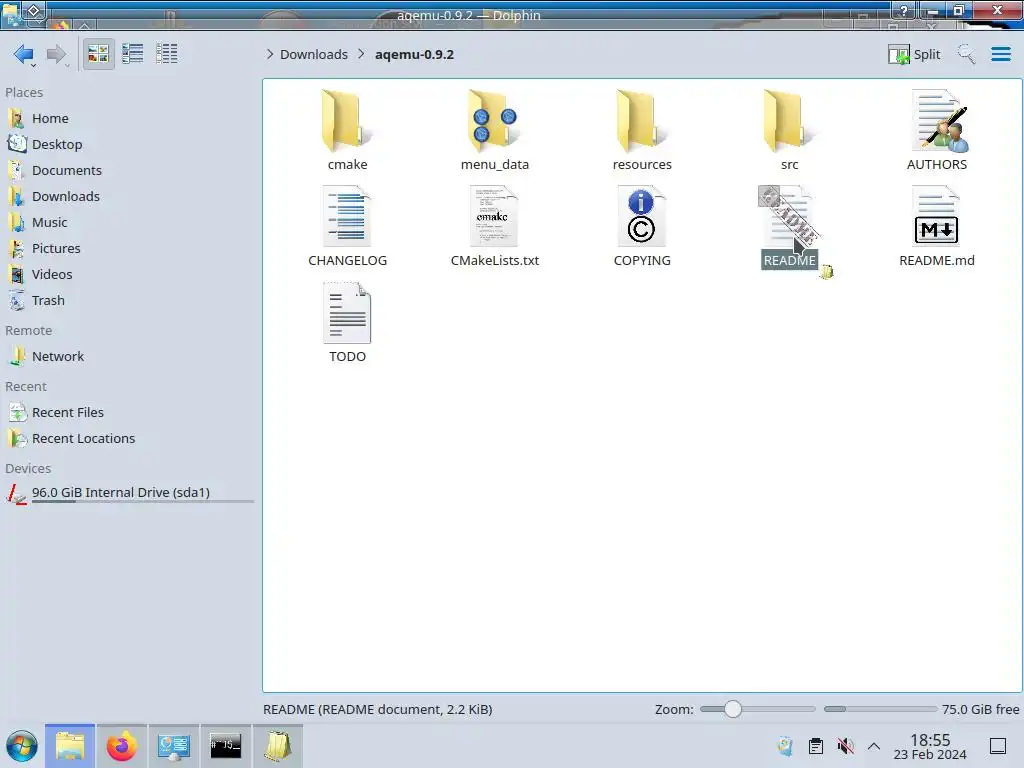This screenshot has height=768, width=1024.
Task: Select the README file icon
Action: (x=790, y=217)
